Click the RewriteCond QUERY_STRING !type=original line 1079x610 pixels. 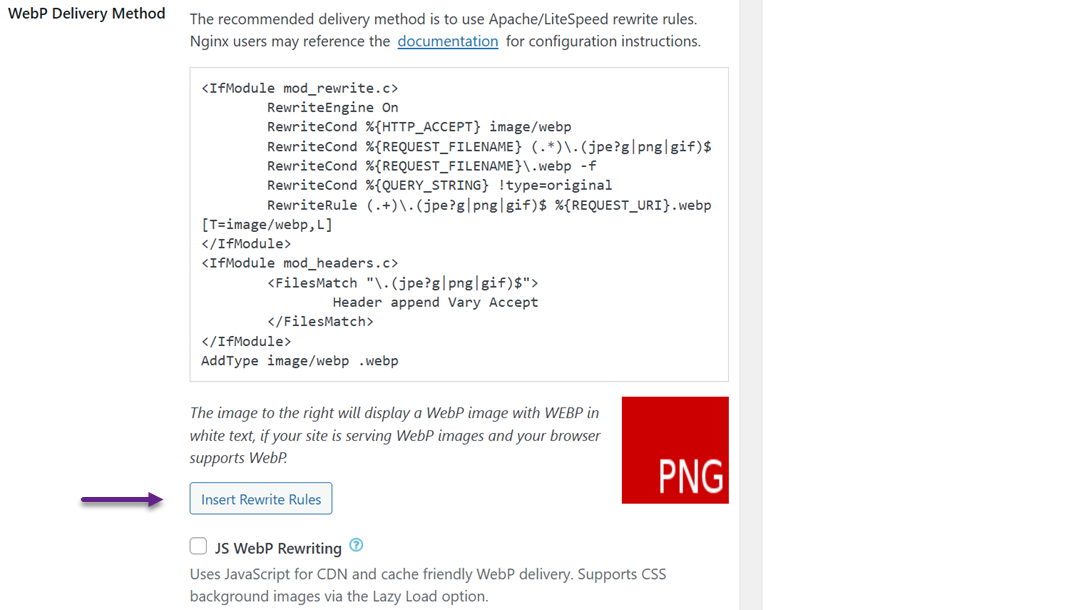click(x=439, y=185)
